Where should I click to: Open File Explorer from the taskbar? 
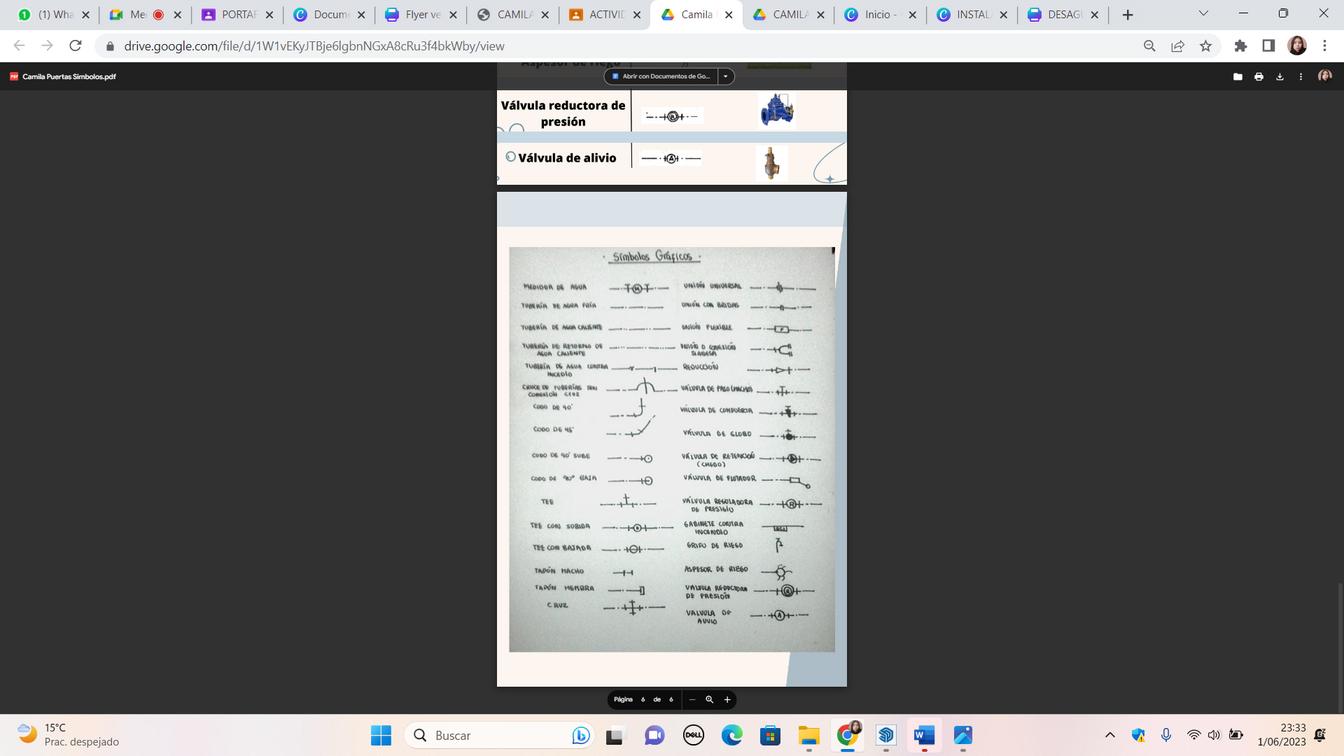(809, 736)
